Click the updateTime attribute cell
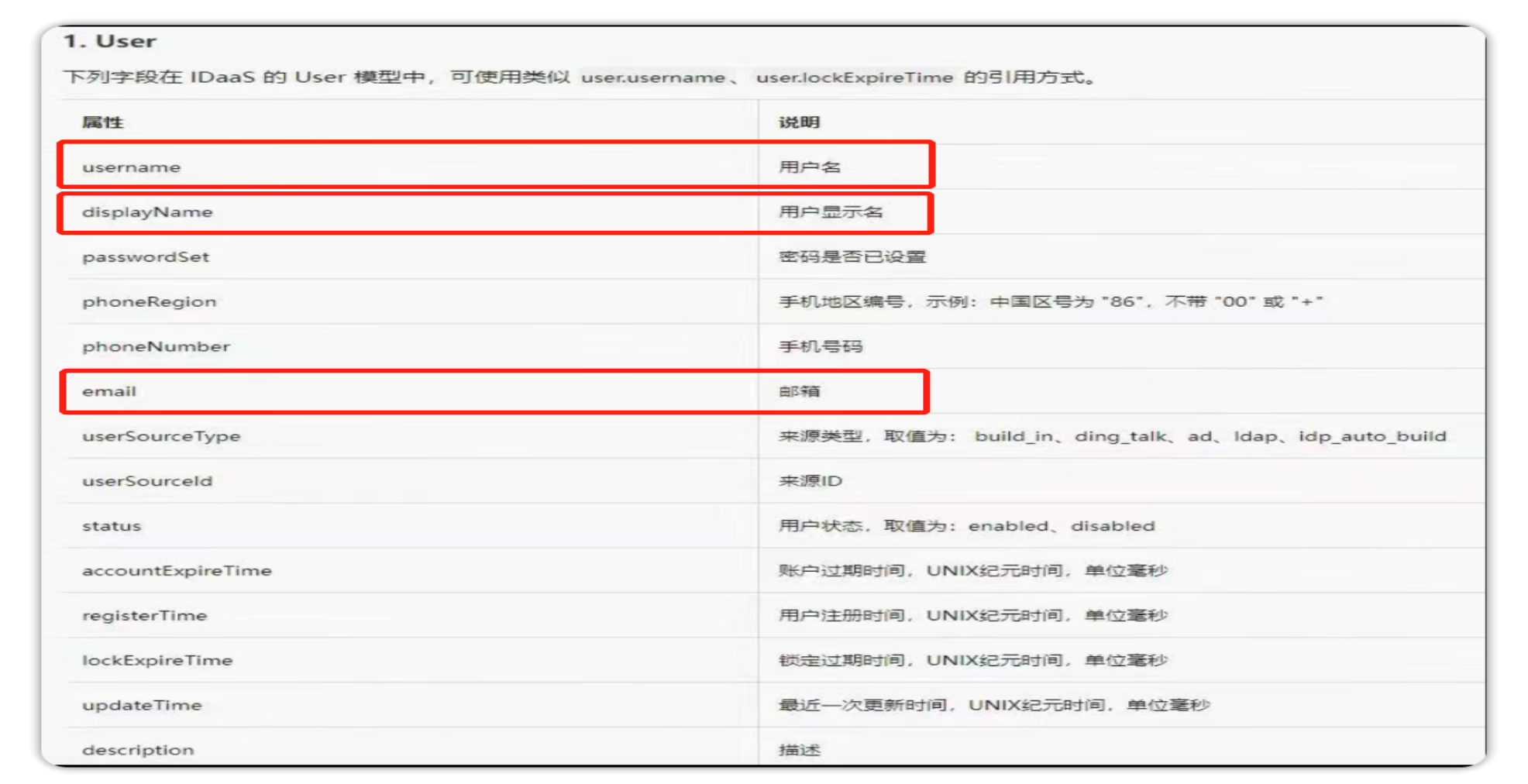The image size is (1528, 784). (142, 706)
